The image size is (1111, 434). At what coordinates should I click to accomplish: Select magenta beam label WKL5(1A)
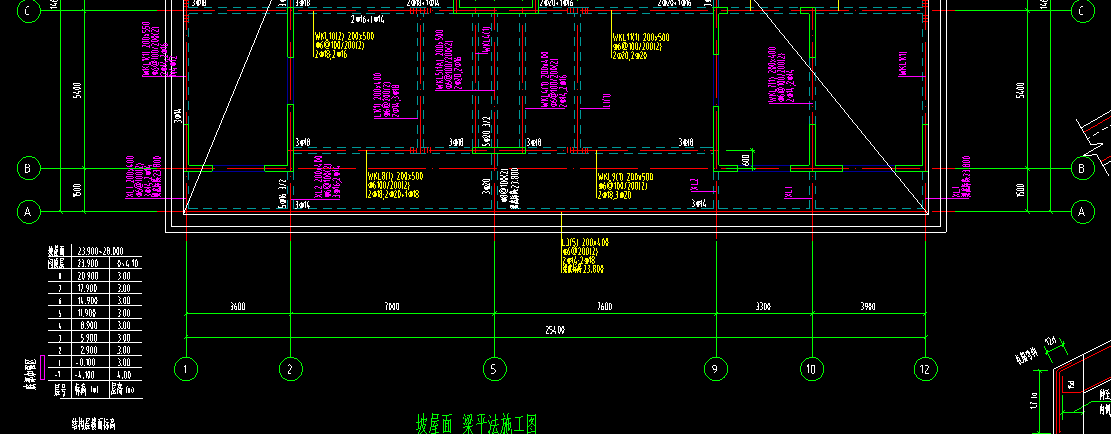click(440, 60)
